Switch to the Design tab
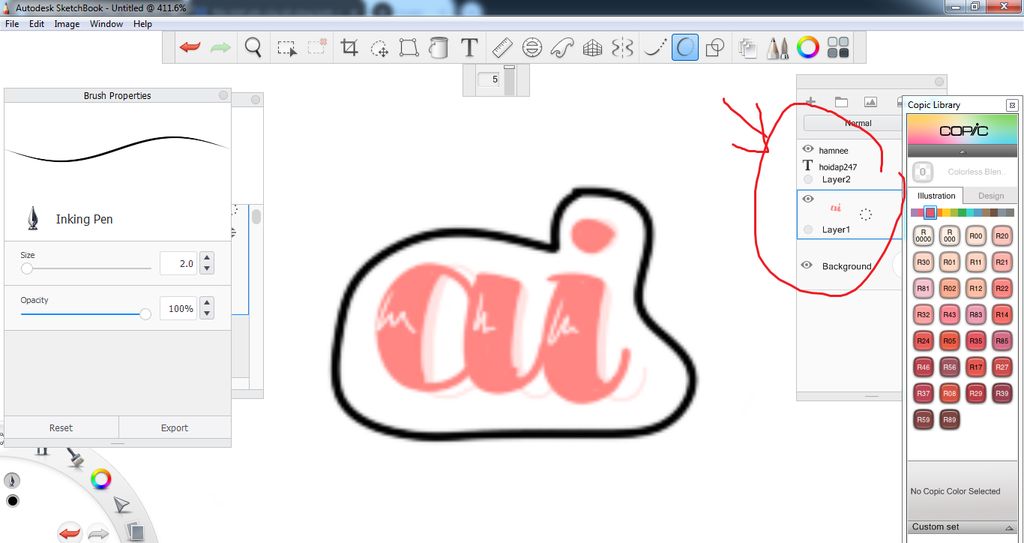Screen dimensions: 1024x543 (x=991, y=195)
